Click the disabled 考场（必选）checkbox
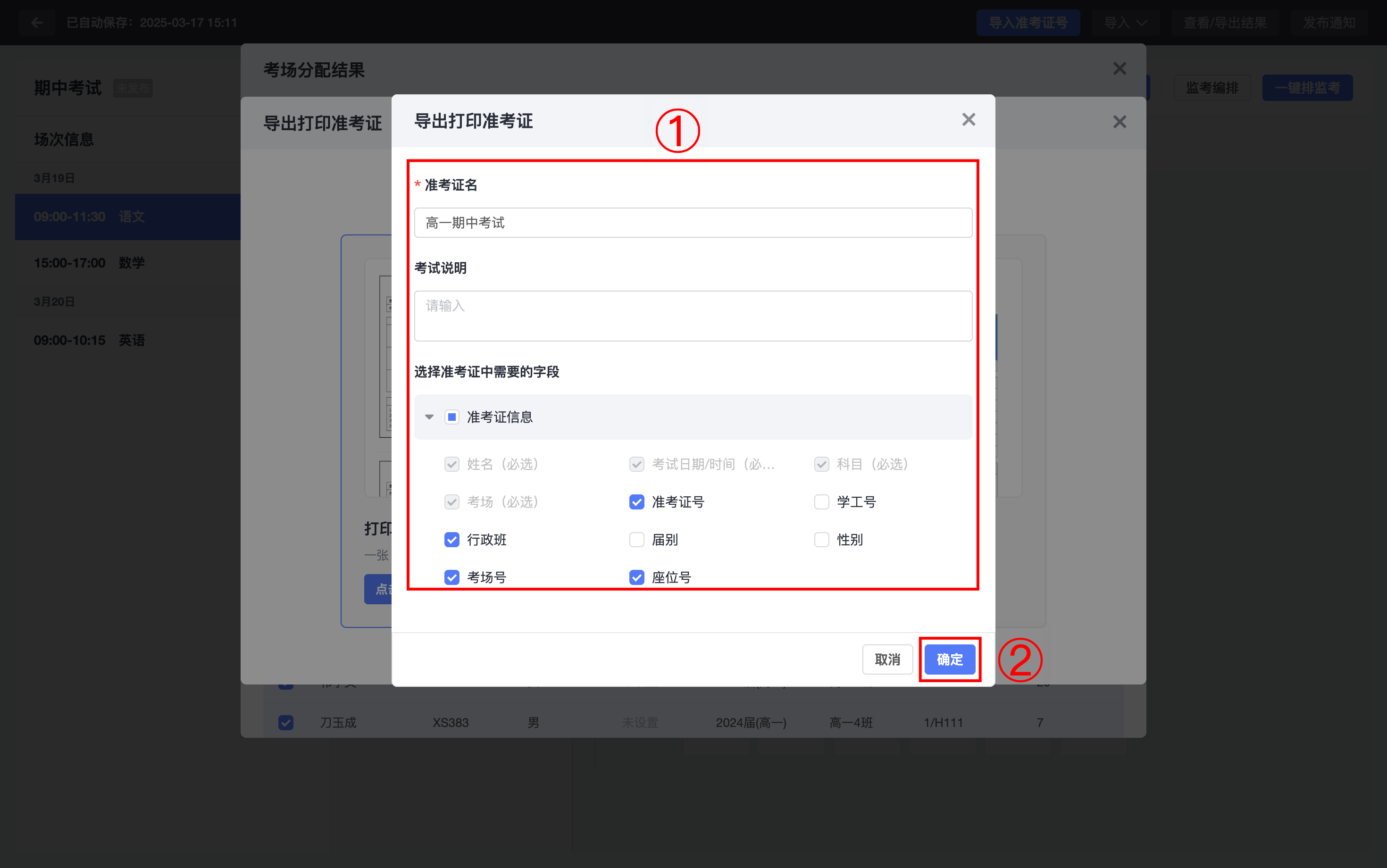Screen dimensions: 1387x868 452,502
